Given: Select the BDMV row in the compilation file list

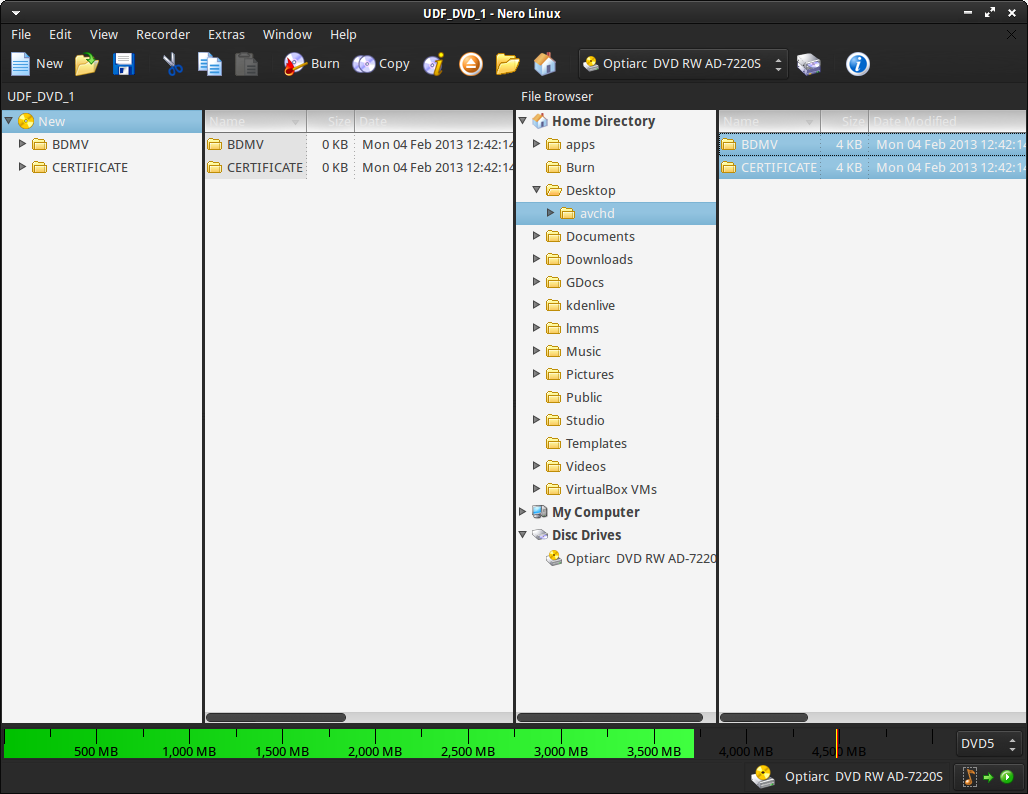Looking at the screenshot, I should 359,144.
